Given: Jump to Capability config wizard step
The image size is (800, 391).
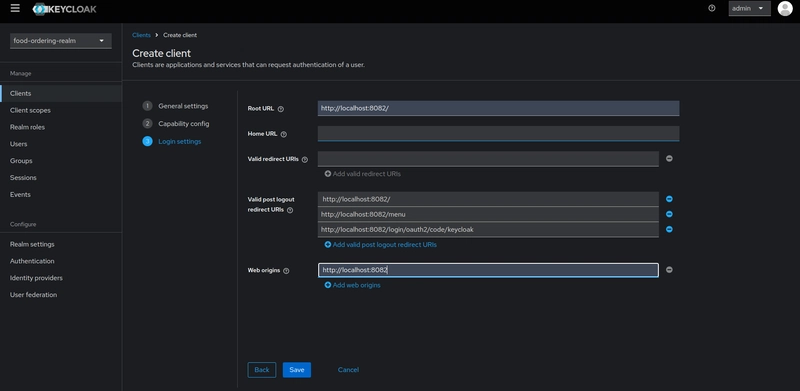Looking at the screenshot, I should pyautogui.click(x=176, y=124).
